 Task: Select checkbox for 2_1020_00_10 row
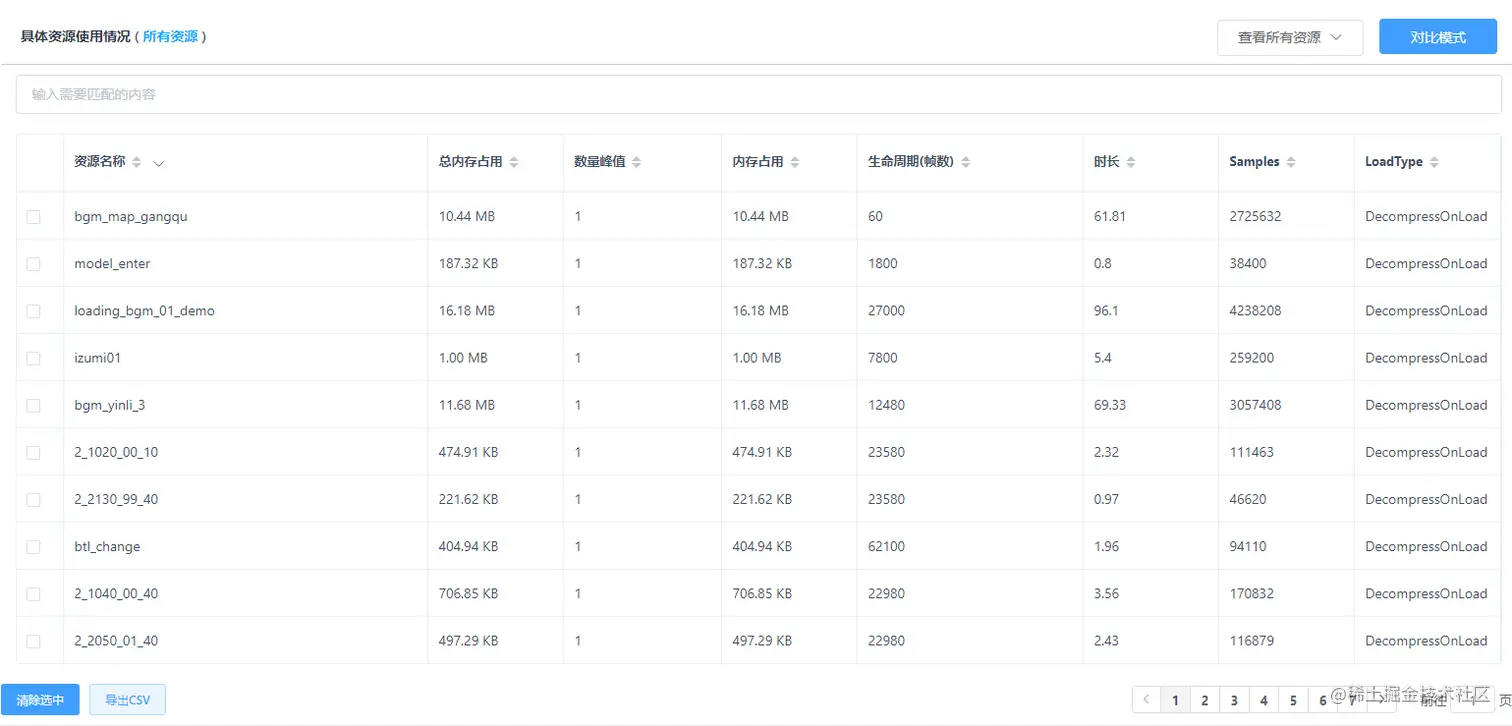33,452
